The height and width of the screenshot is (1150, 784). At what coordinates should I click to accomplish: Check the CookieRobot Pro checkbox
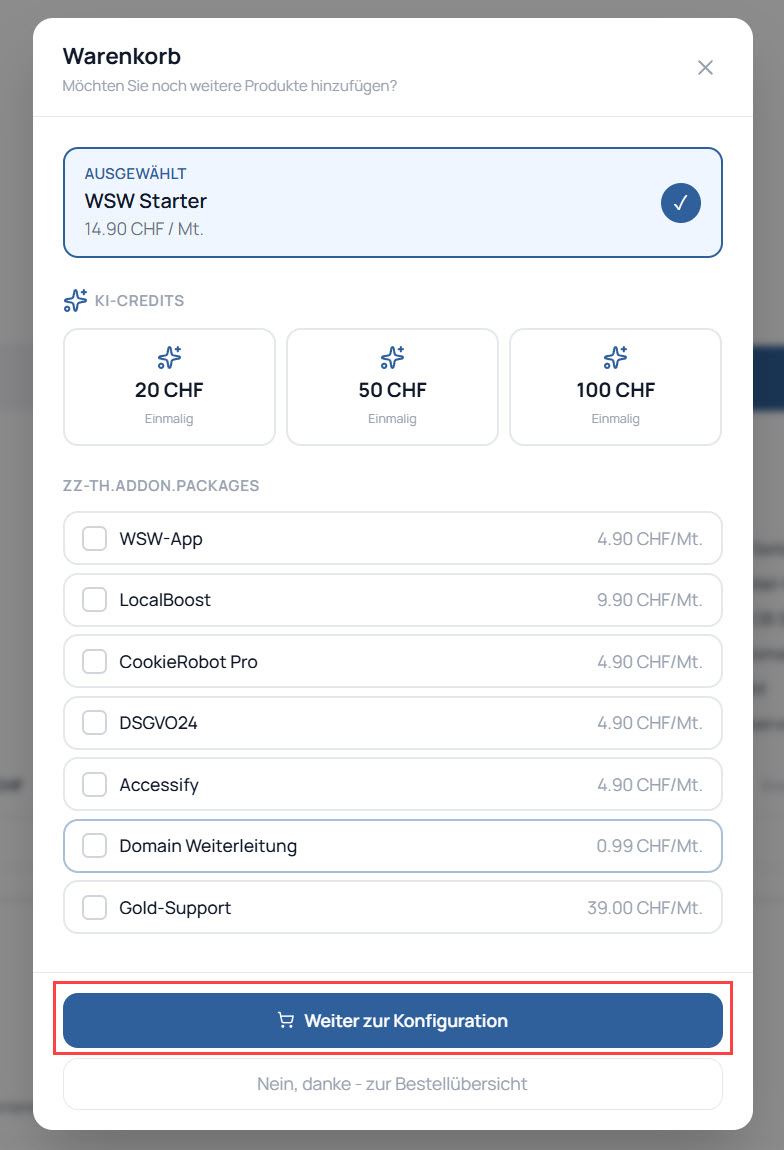(95, 662)
